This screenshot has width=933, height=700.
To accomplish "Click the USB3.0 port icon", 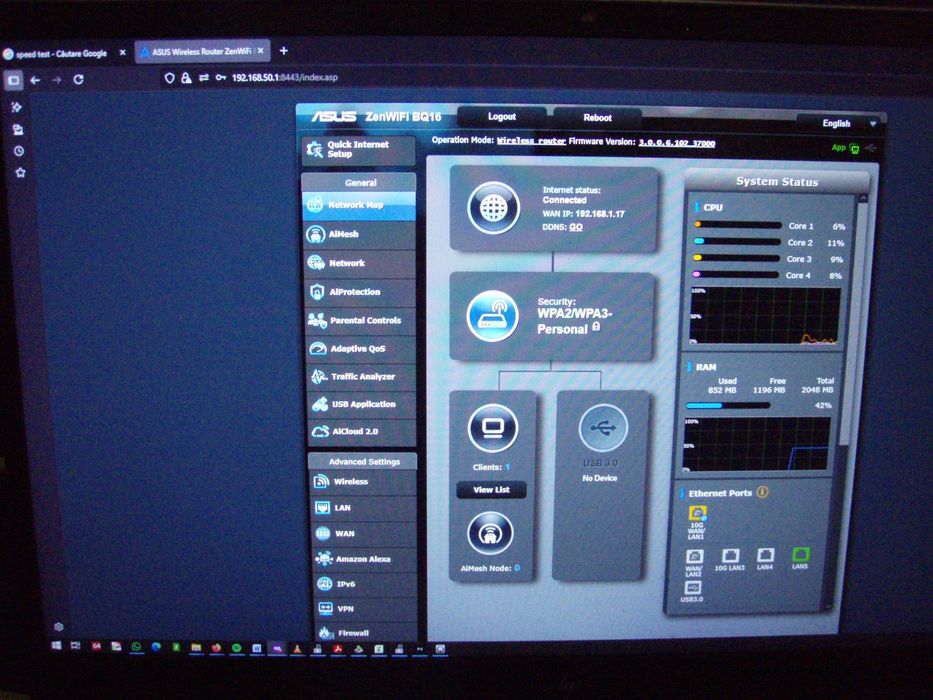I will [692, 588].
